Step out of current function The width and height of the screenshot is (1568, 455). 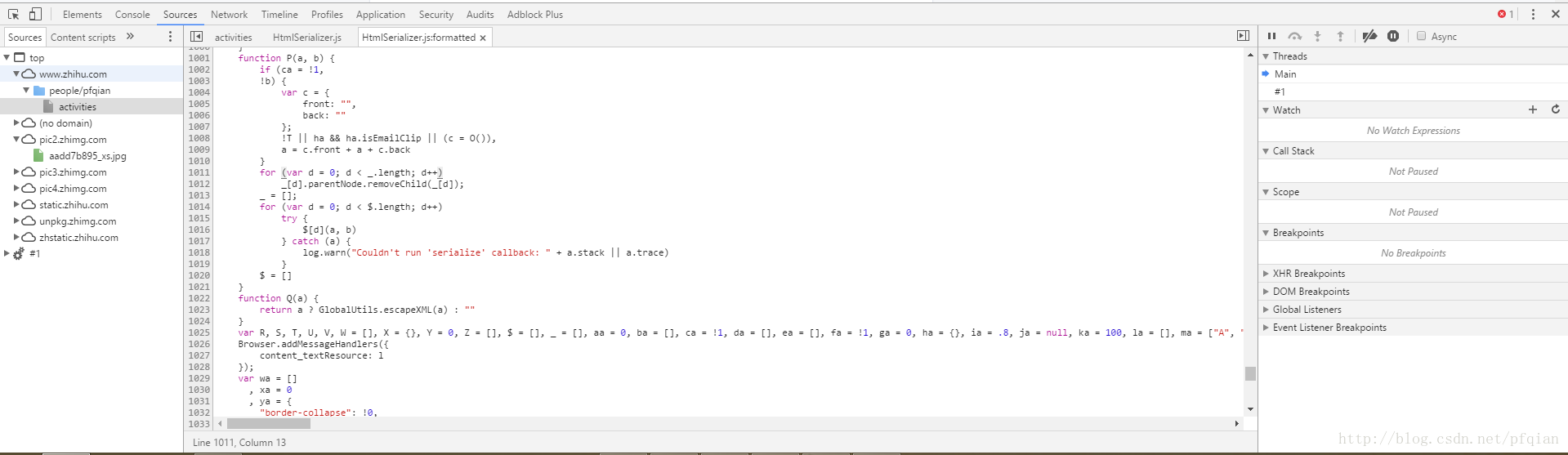click(1340, 36)
